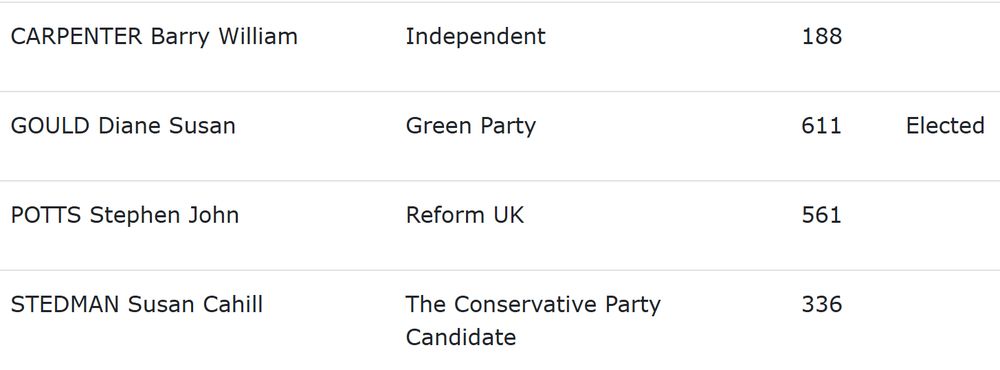The width and height of the screenshot is (1000, 370).
Task: Click the Reform UK party text
Action: pos(465,215)
